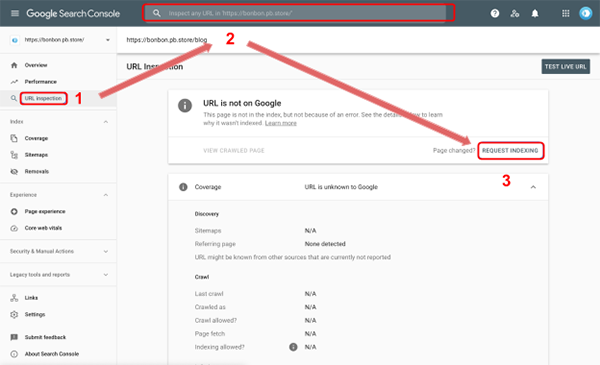Screen dimensions: 600x365
Task: Click the Links network icon
Action: click(14, 298)
